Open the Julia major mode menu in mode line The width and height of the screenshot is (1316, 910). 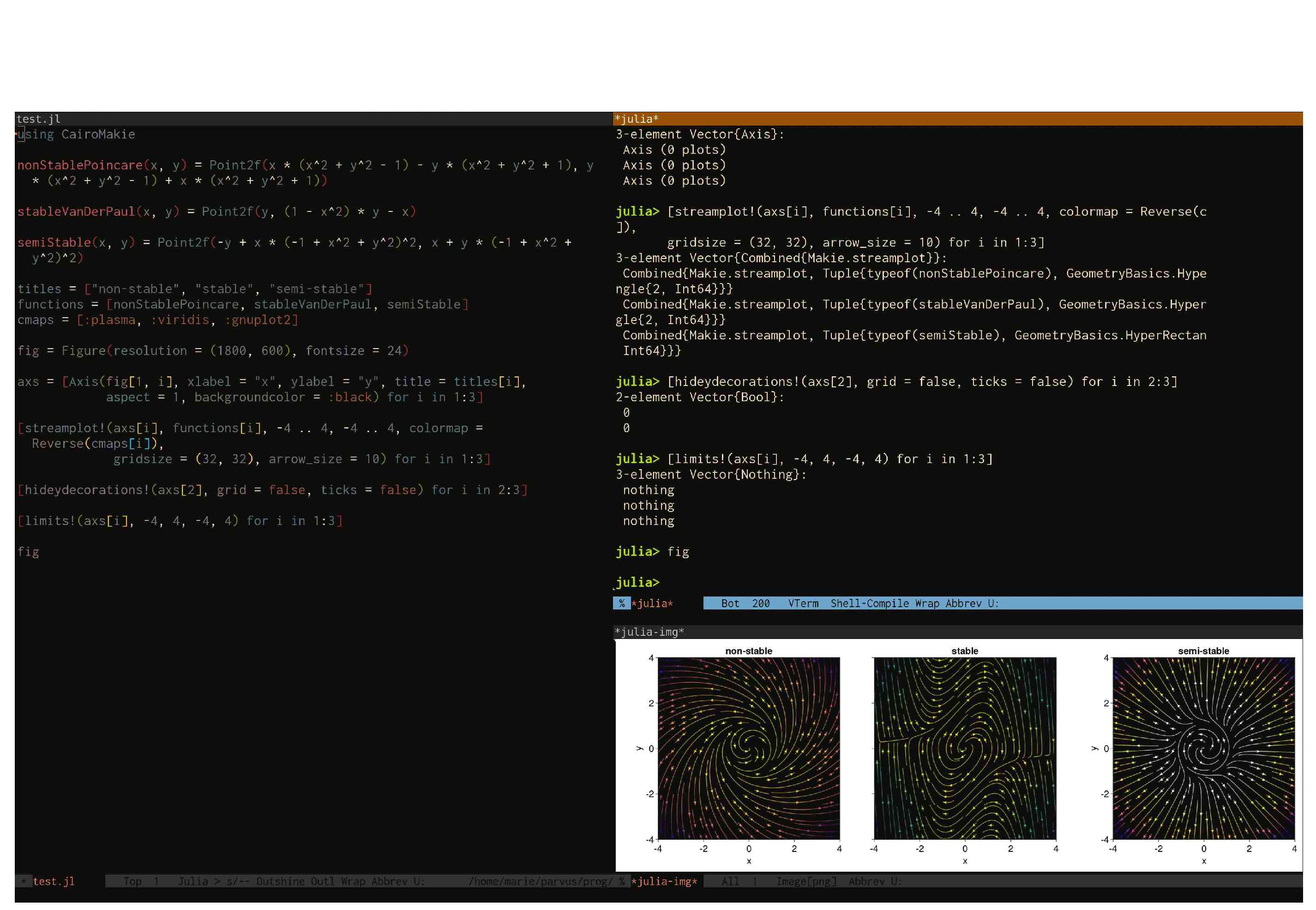[x=192, y=881]
